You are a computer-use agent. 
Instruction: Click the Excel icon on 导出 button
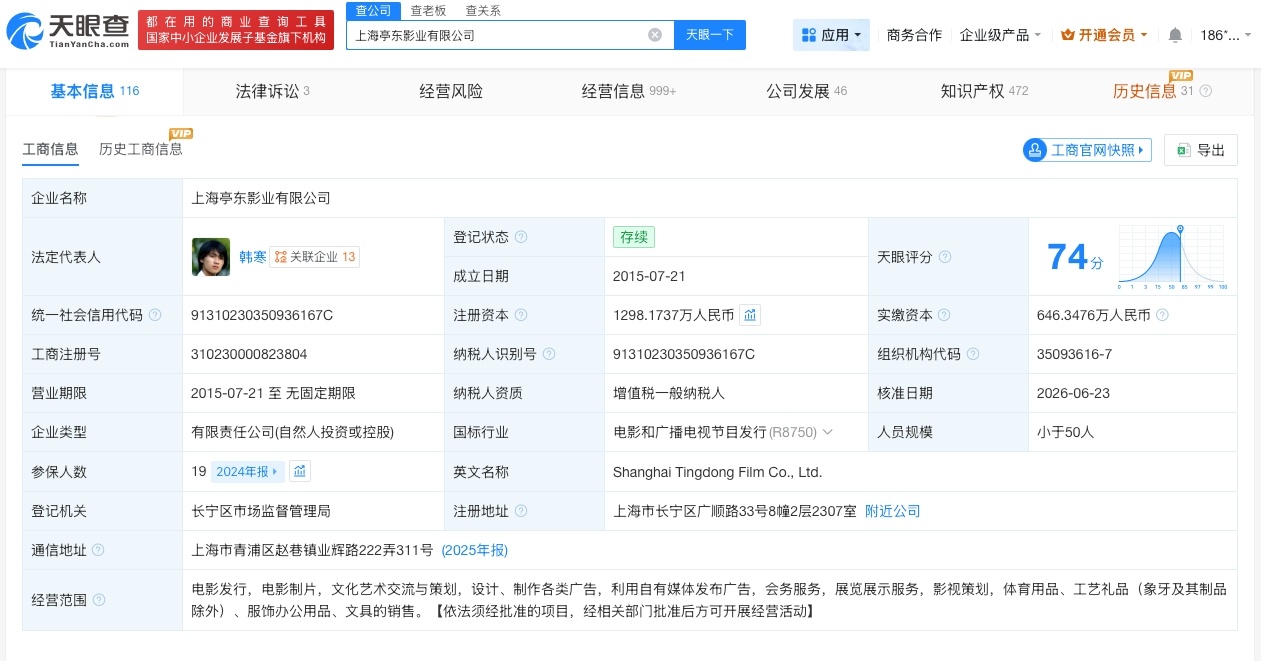click(1184, 150)
